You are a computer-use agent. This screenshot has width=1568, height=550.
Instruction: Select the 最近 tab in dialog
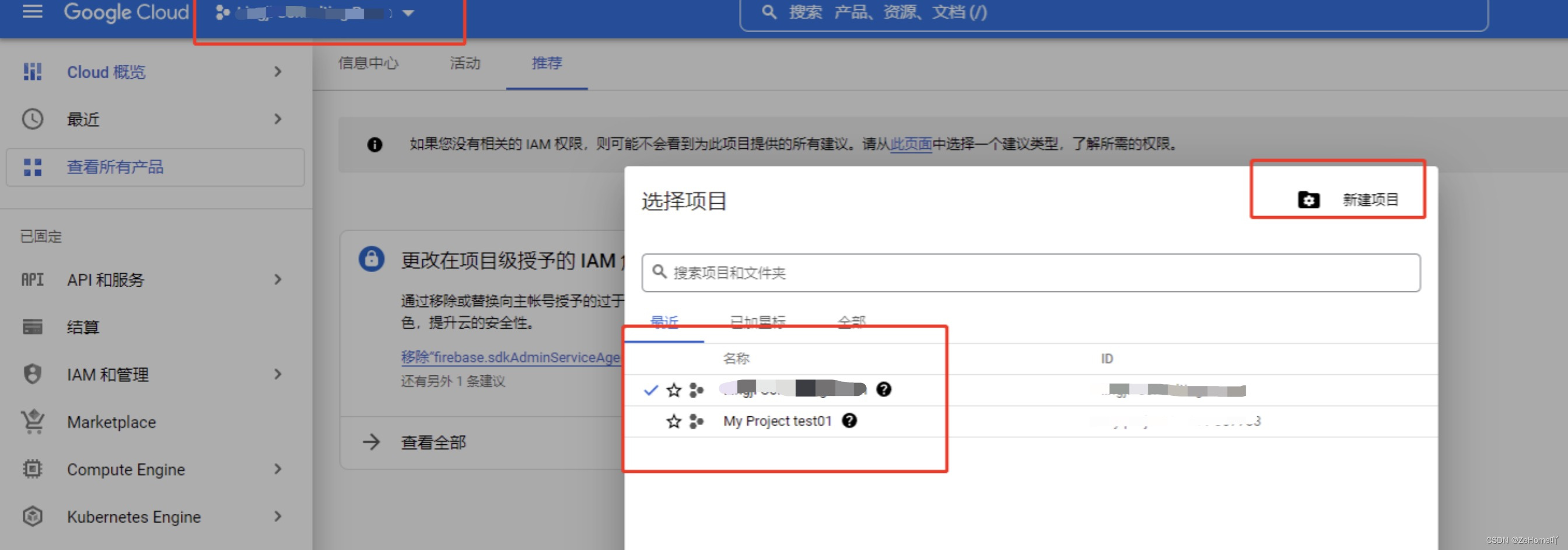click(664, 322)
